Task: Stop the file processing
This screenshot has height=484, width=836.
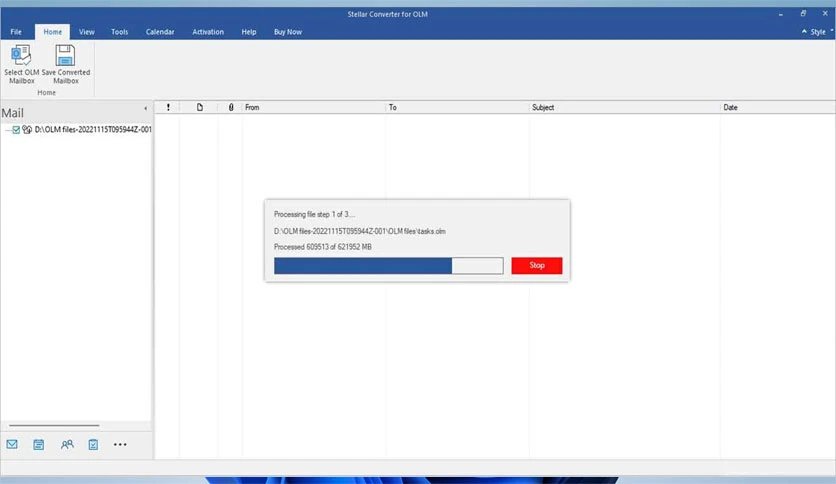Action: click(536, 265)
